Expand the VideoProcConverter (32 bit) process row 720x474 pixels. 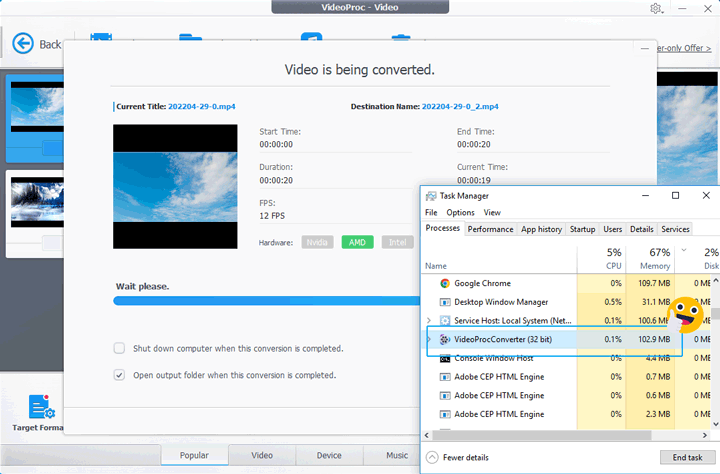coord(429,339)
